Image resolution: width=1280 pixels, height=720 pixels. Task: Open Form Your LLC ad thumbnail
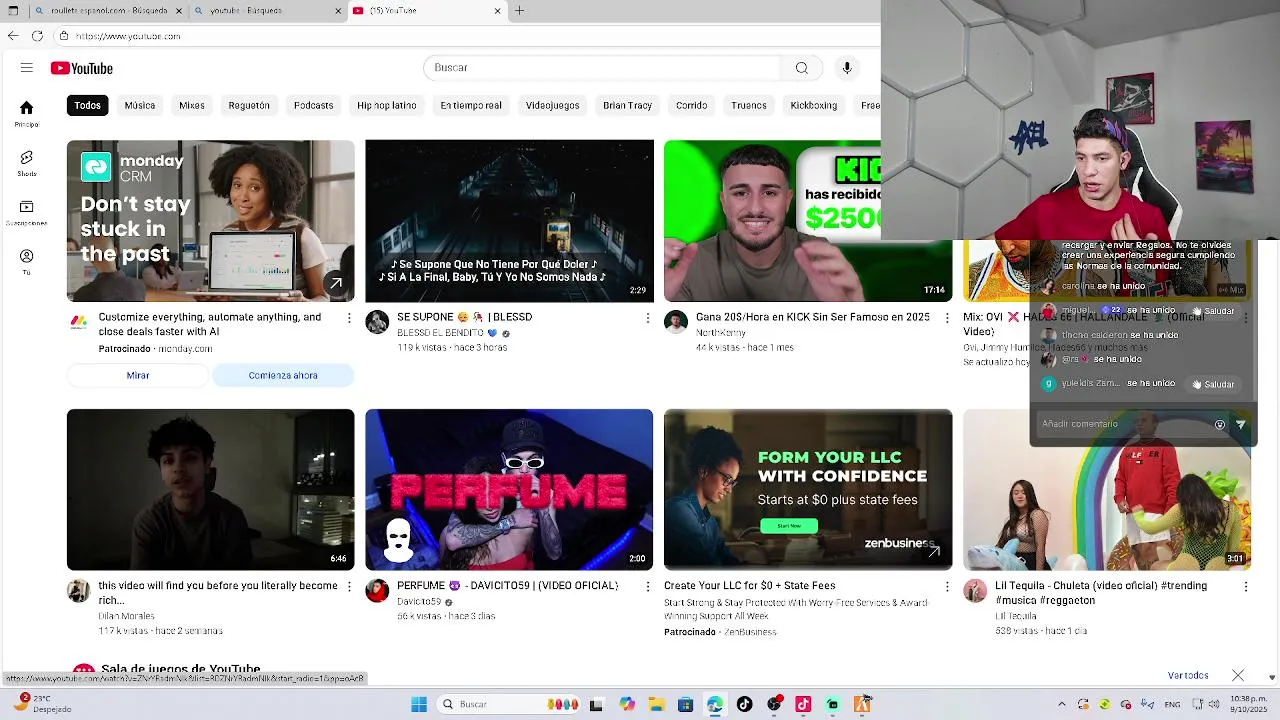pyautogui.click(x=808, y=490)
